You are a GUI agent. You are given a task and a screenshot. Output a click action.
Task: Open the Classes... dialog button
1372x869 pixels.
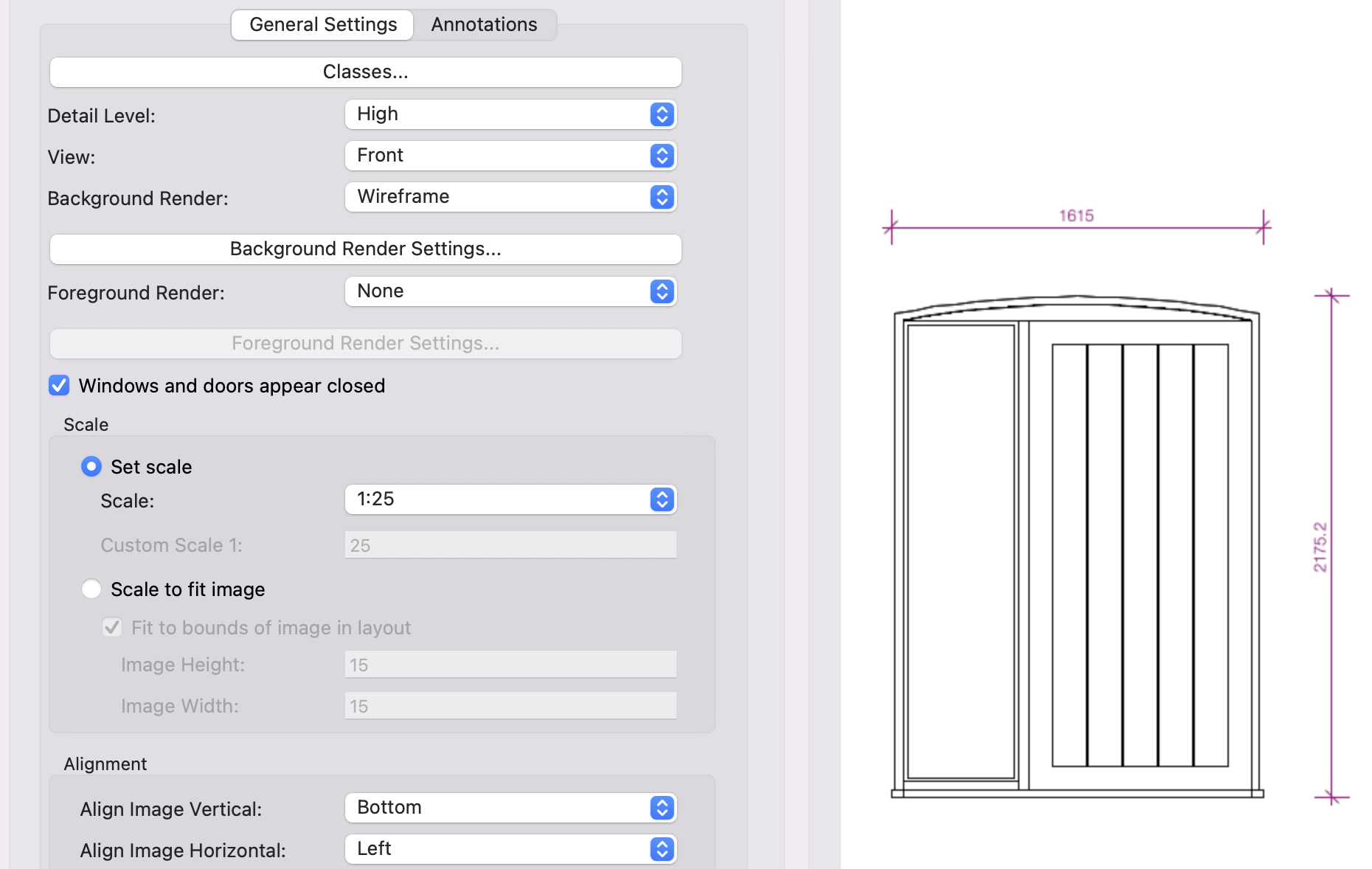tap(365, 72)
